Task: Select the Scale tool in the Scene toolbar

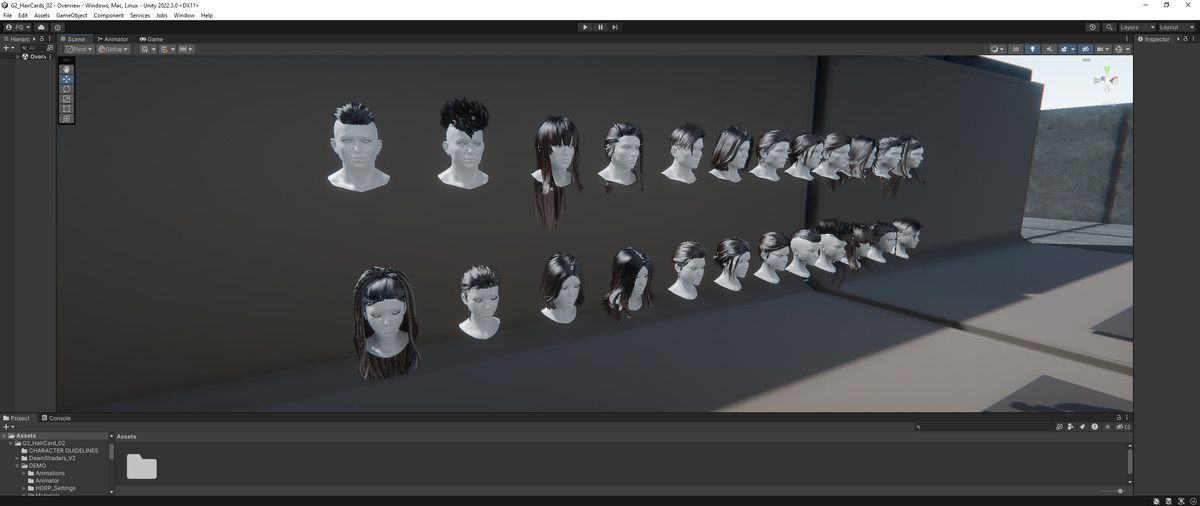Action: (x=66, y=99)
